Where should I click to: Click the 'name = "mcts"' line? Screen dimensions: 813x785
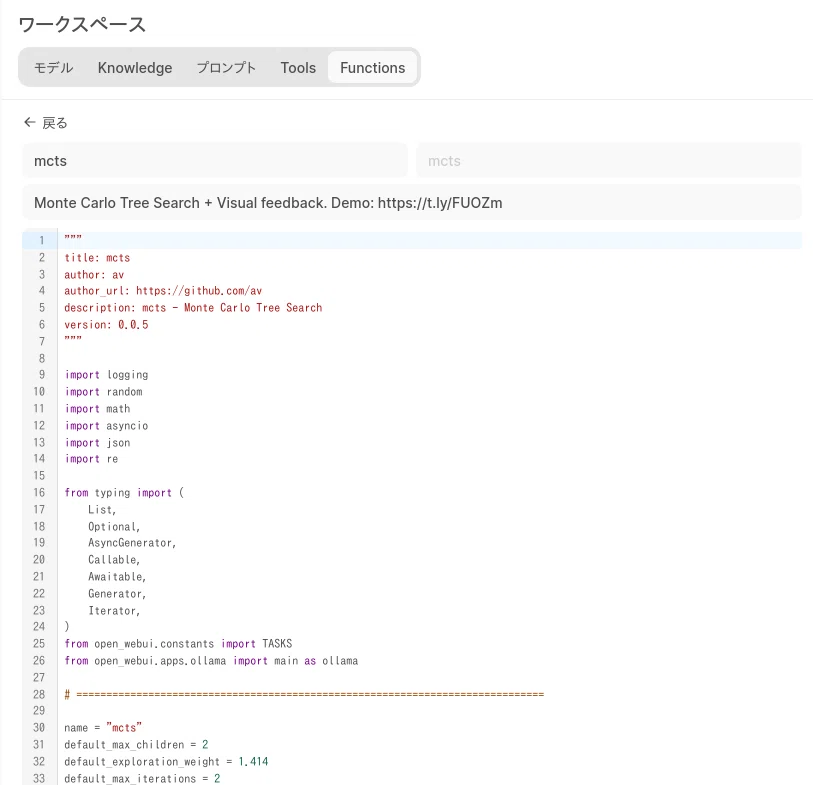(103, 728)
